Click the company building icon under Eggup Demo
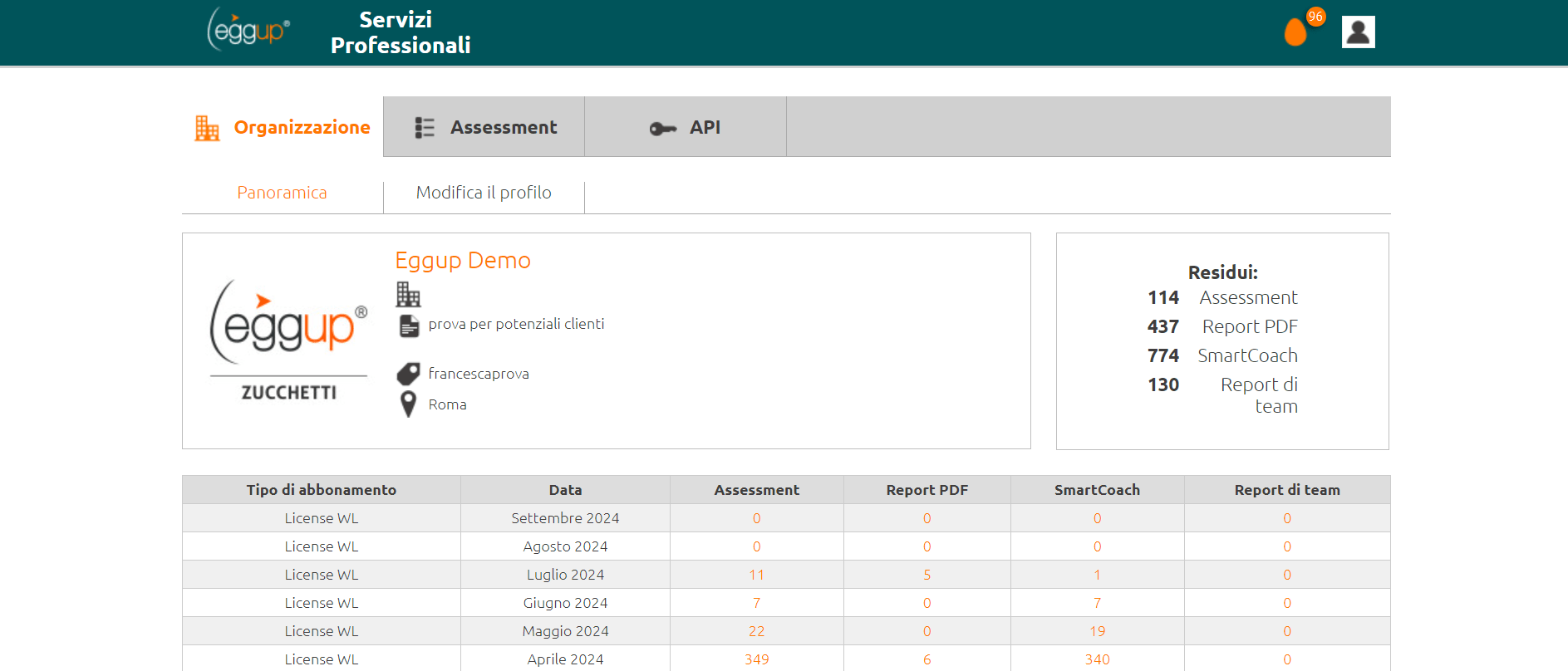Screen dimensions: 1568x671 (408, 294)
